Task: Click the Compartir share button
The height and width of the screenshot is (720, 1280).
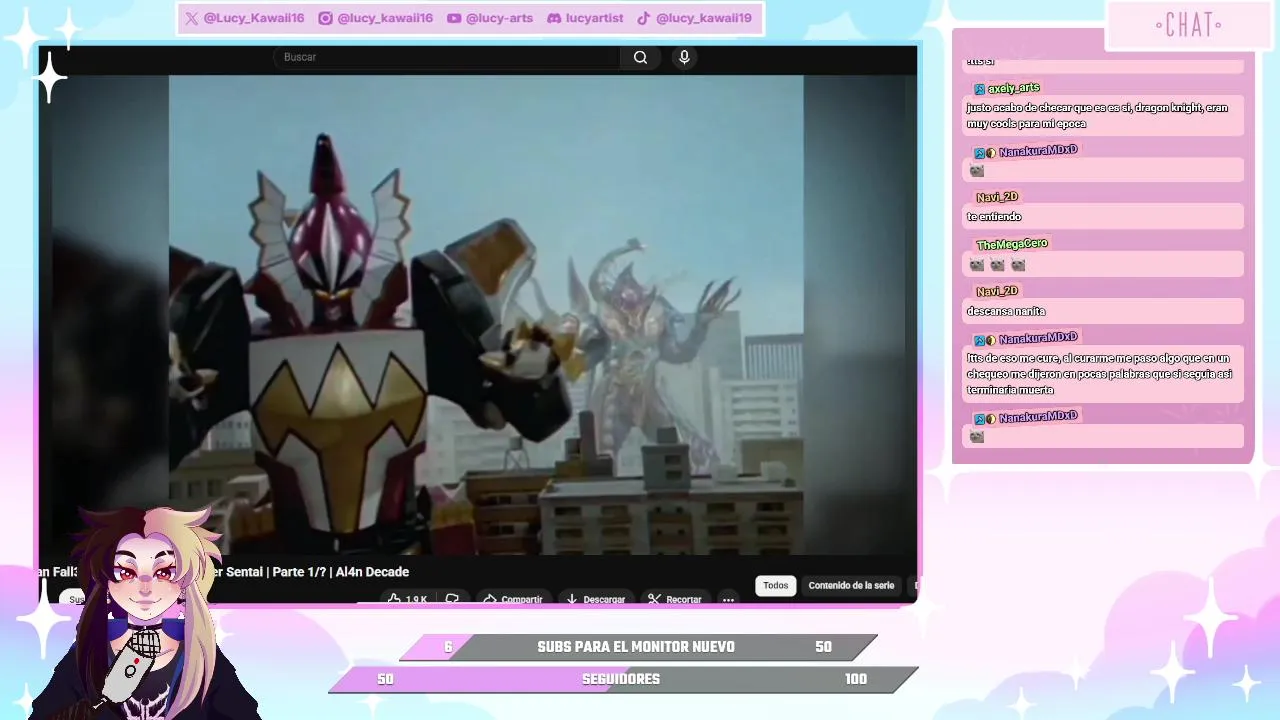Action: 512,599
